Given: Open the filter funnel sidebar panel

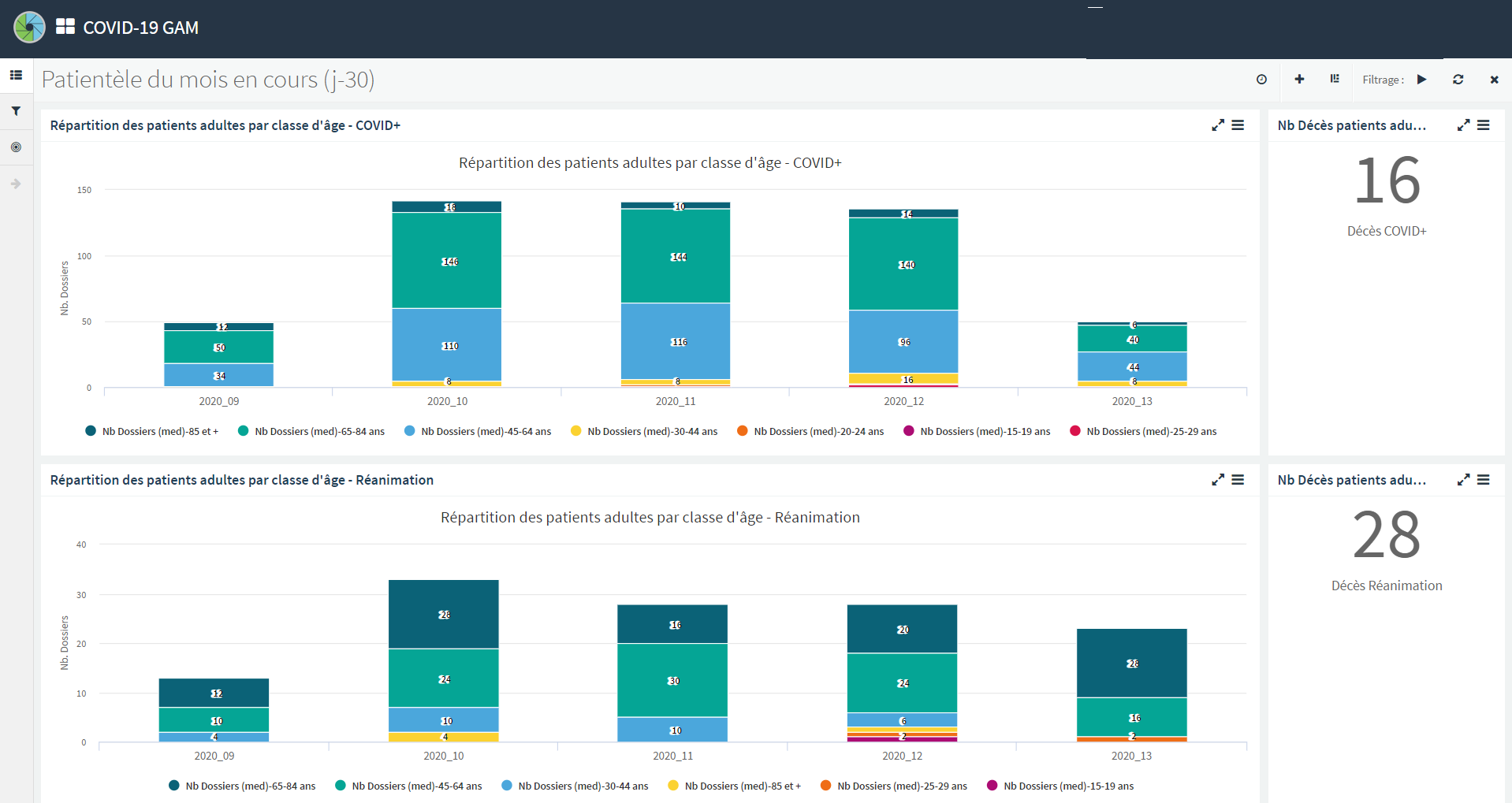Looking at the screenshot, I should click(16, 111).
